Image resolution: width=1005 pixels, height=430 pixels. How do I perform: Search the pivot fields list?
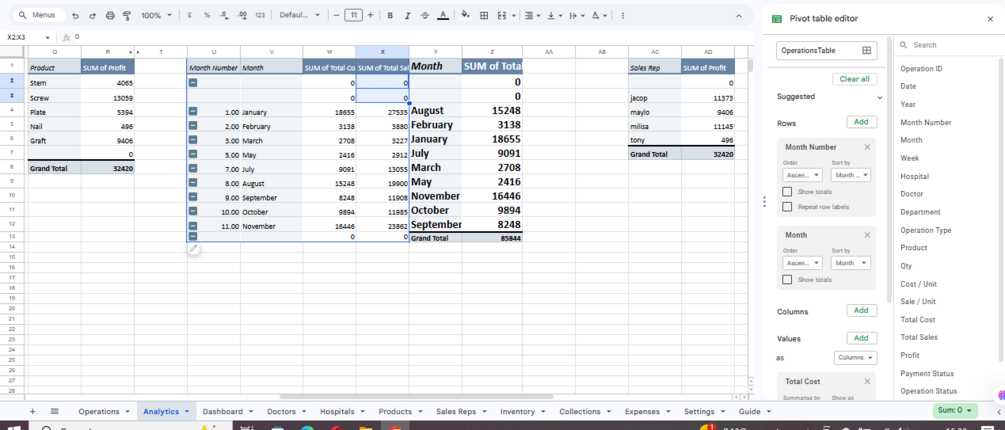coord(951,45)
